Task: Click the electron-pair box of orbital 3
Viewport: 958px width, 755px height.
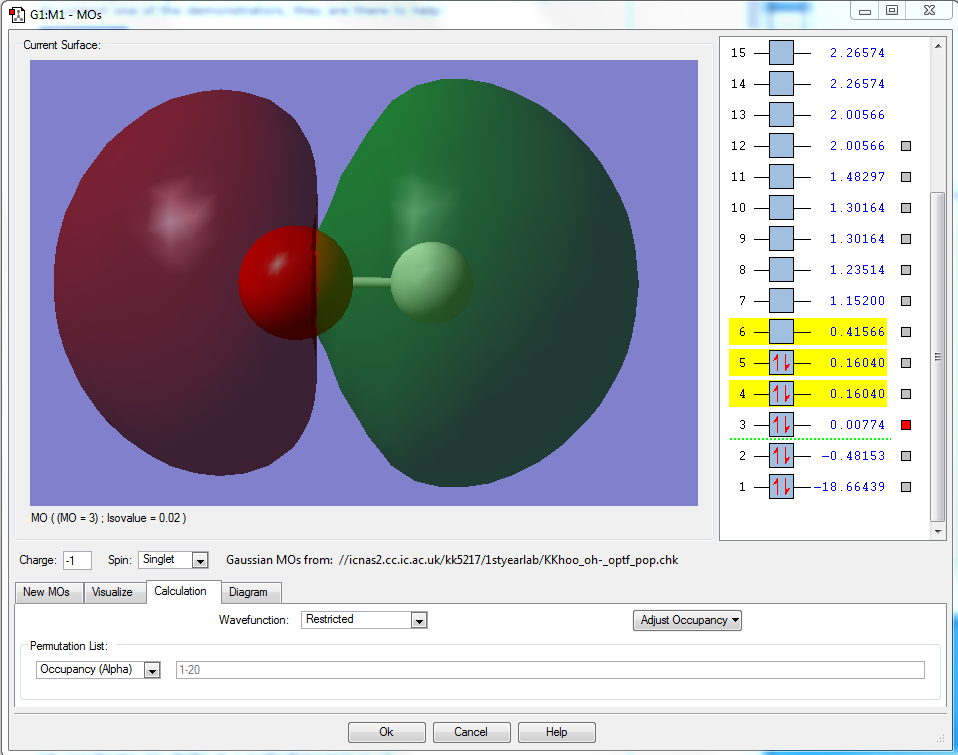Action: coord(781,425)
